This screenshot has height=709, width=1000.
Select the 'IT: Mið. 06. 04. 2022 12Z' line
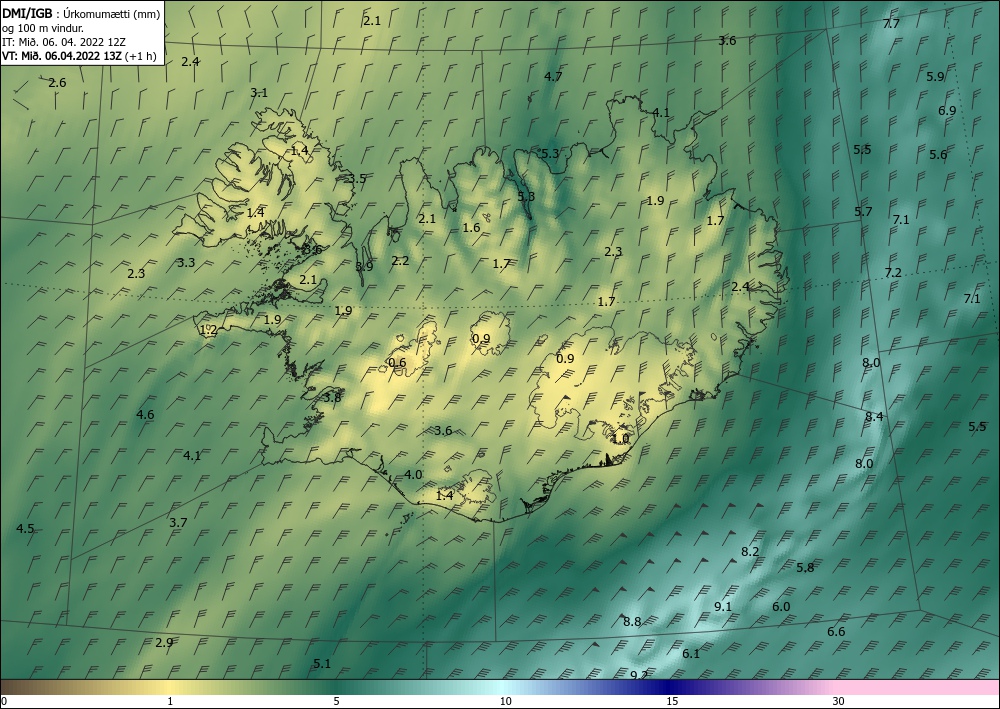[x=64, y=42]
